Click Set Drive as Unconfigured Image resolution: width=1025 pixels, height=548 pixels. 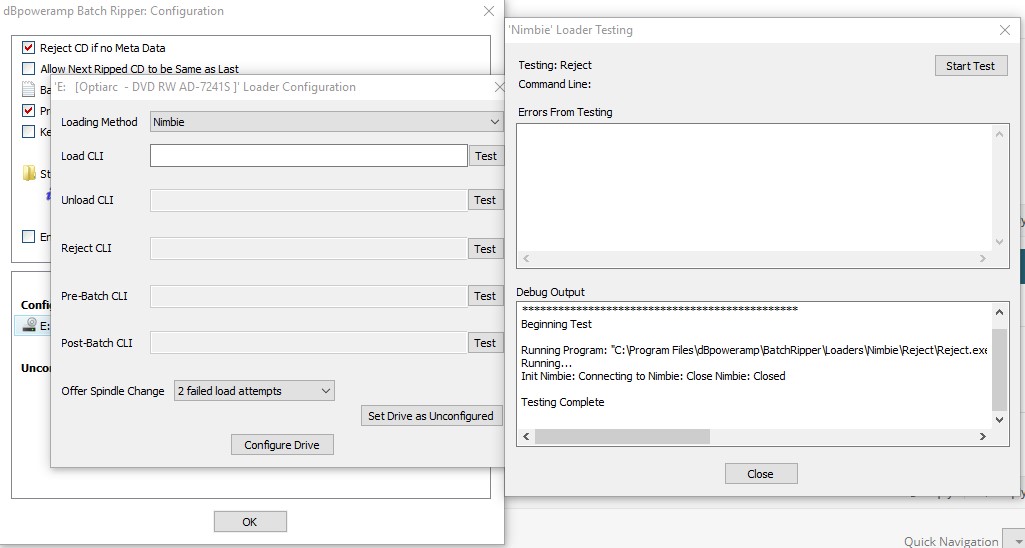pyautogui.click(x=430, y=416)
